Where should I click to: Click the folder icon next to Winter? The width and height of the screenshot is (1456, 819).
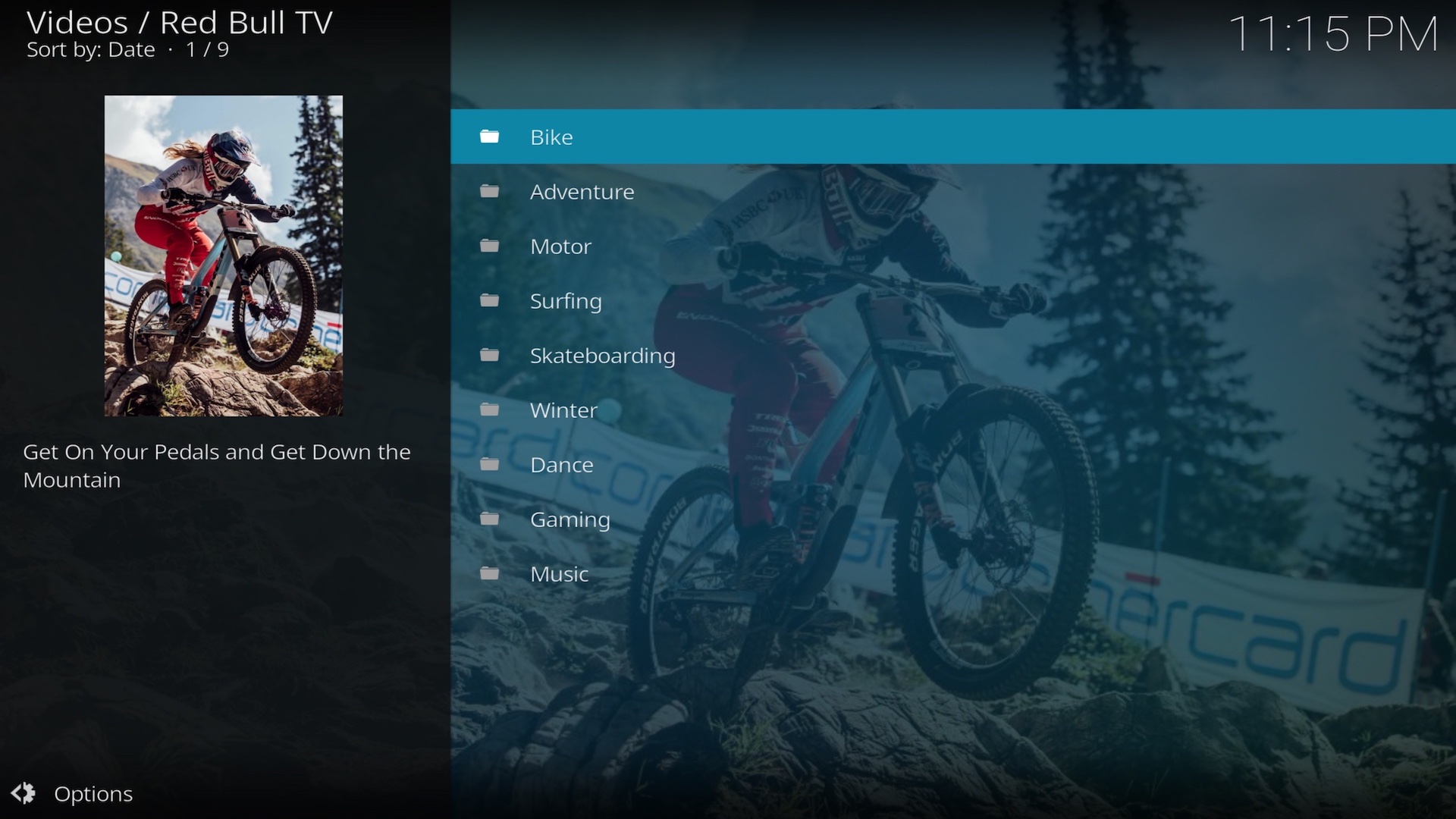(490, 410)
